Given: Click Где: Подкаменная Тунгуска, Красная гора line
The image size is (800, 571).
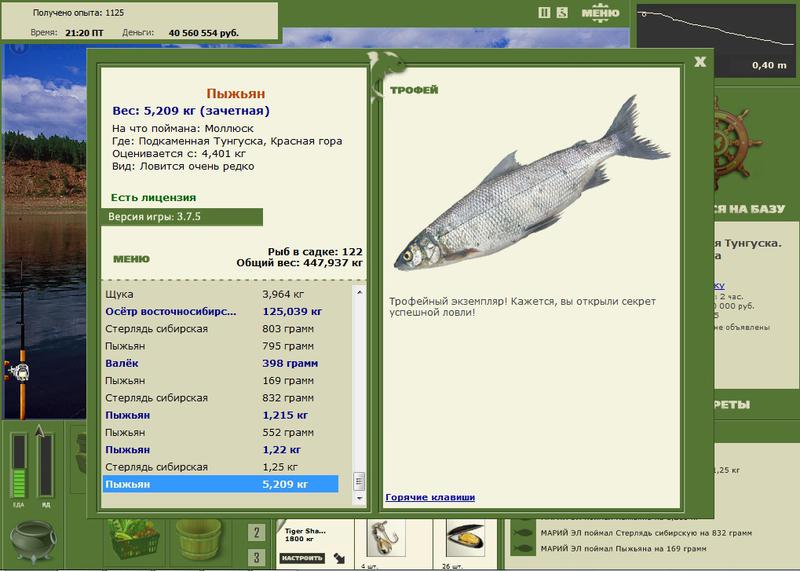Looking at the screenshot, I should 227,141.
